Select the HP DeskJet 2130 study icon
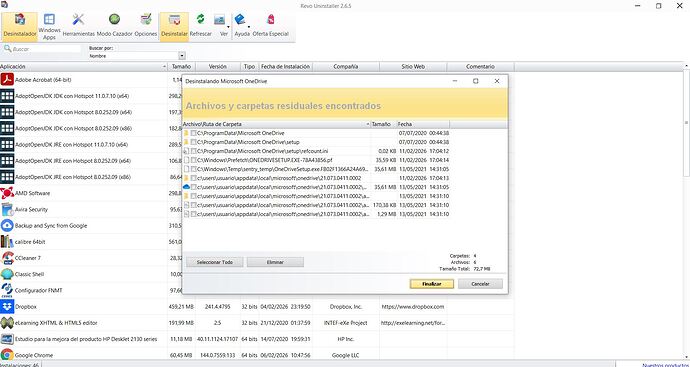The height and width of the screenshot is (367, 690). (x=7, y=339)
